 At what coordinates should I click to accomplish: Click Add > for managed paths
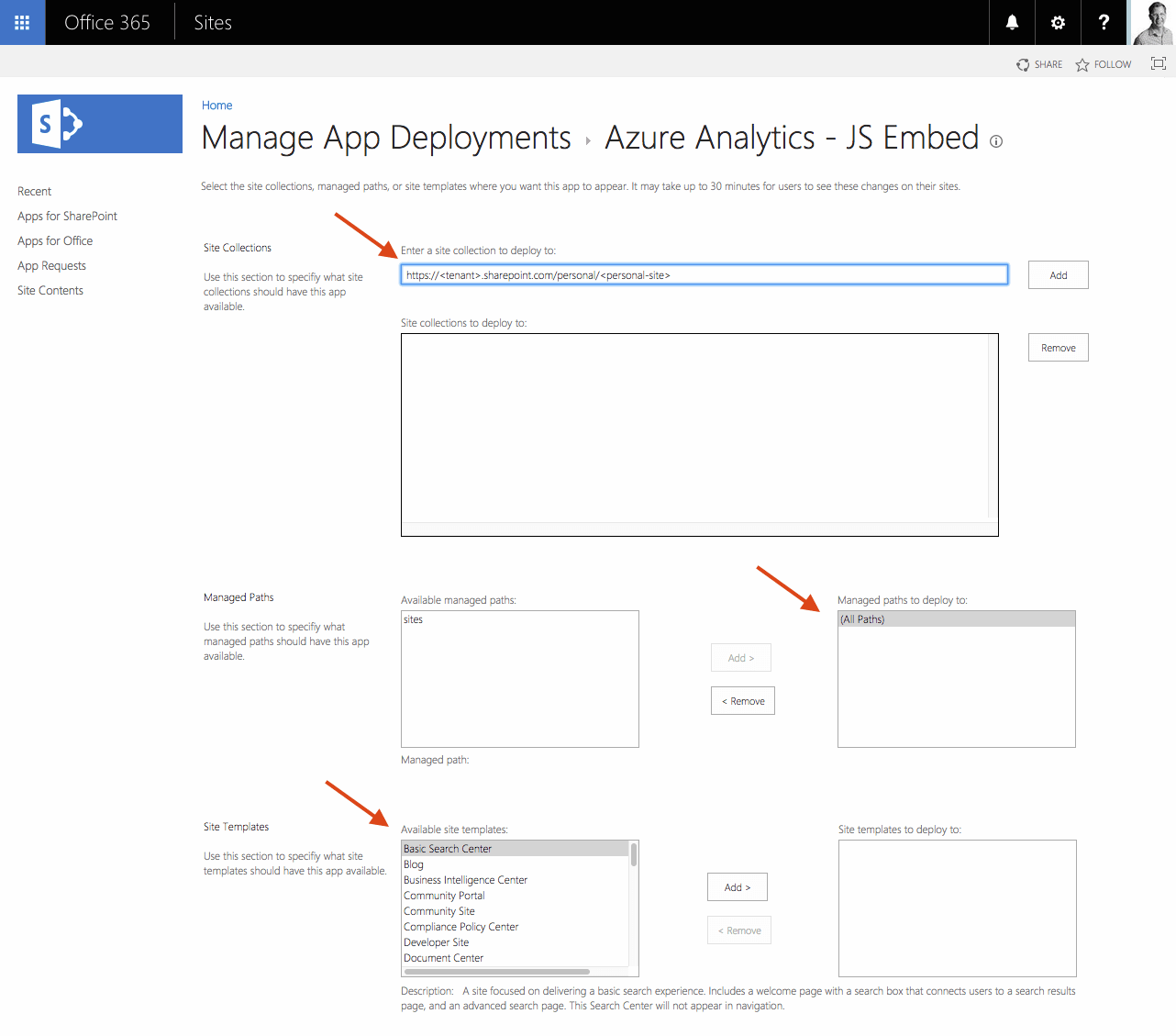[x=741, y=658]
